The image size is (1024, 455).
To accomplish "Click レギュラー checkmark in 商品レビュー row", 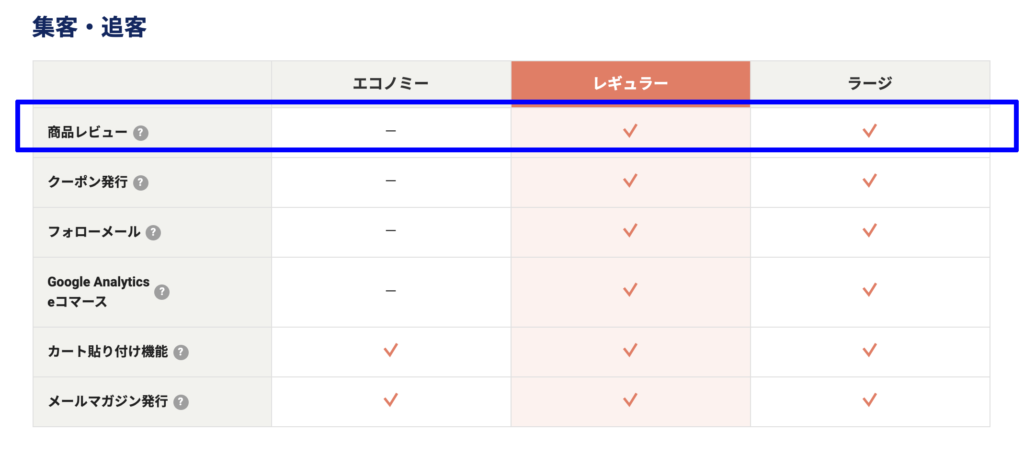I will [x=630, y=131].
